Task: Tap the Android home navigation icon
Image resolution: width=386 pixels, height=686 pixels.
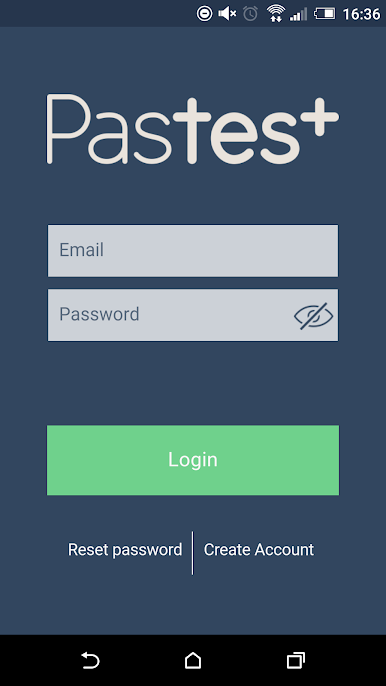Action: tap(193, 660)
